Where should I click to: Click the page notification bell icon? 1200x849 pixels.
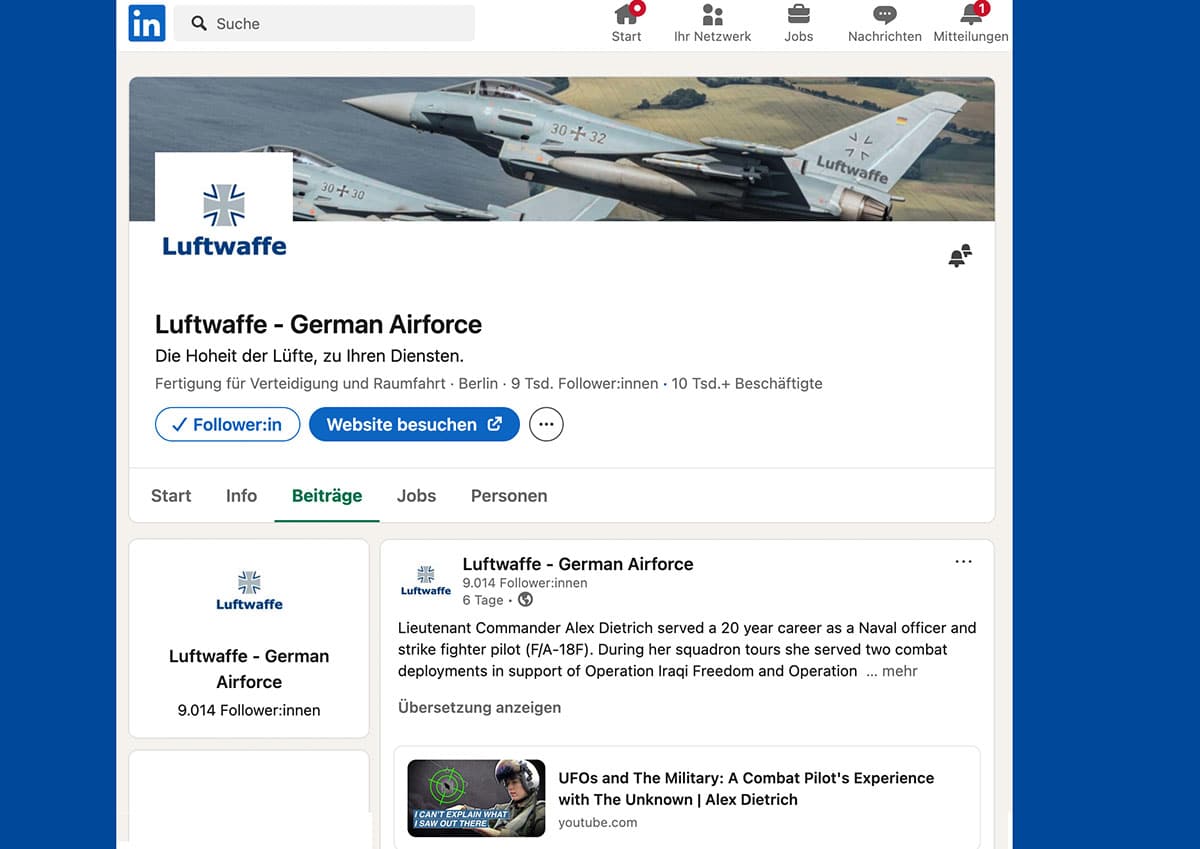pyautogui.click(x=959, y=256)
